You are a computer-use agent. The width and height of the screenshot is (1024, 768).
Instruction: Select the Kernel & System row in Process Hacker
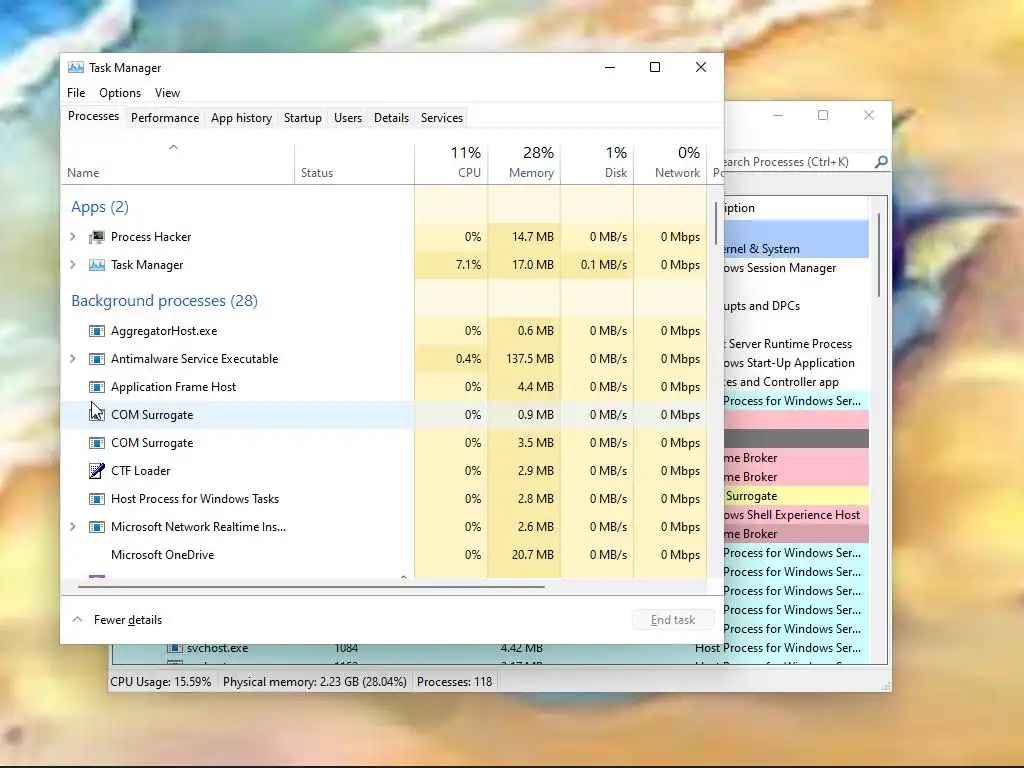tap(796, 249)
